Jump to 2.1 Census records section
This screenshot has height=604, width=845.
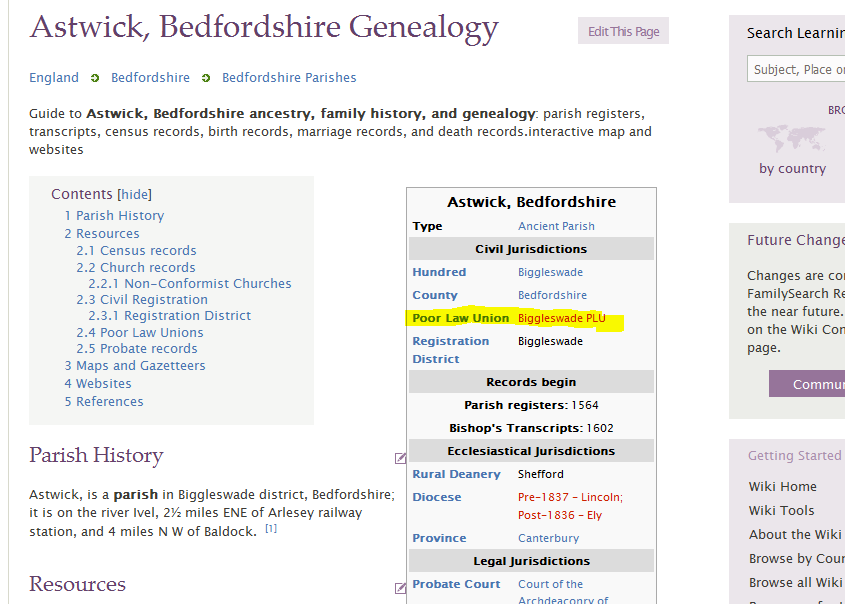pos(136,251)
